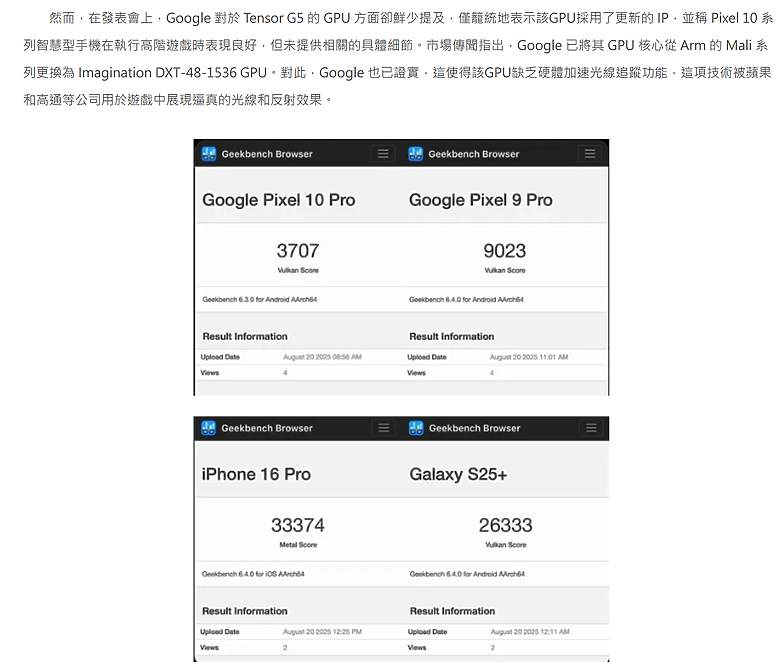Click 'Geekbench 6.4.0 for iOS AArch64' text
Viewport: 780px width, 667px height.
[253, 574]
